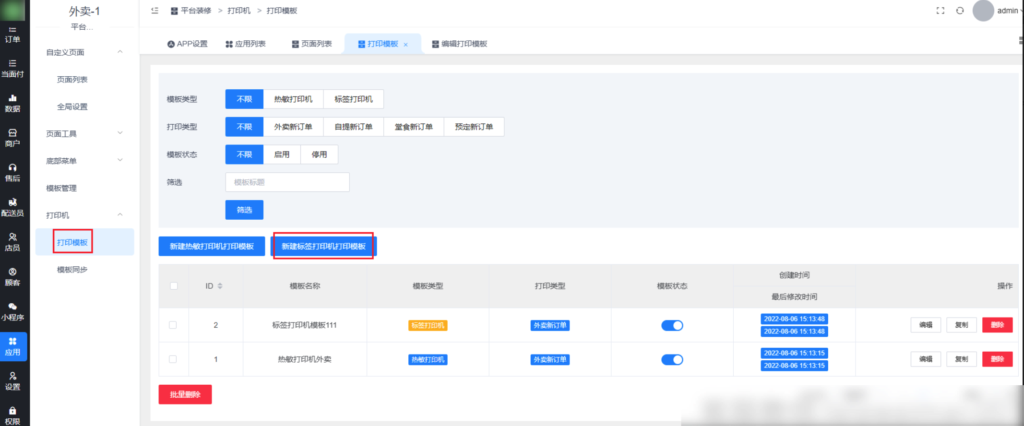The height and width of the screenshot is (426, 1024).
Task: Close the 打印模板 tab
Action: click(406, 44)
